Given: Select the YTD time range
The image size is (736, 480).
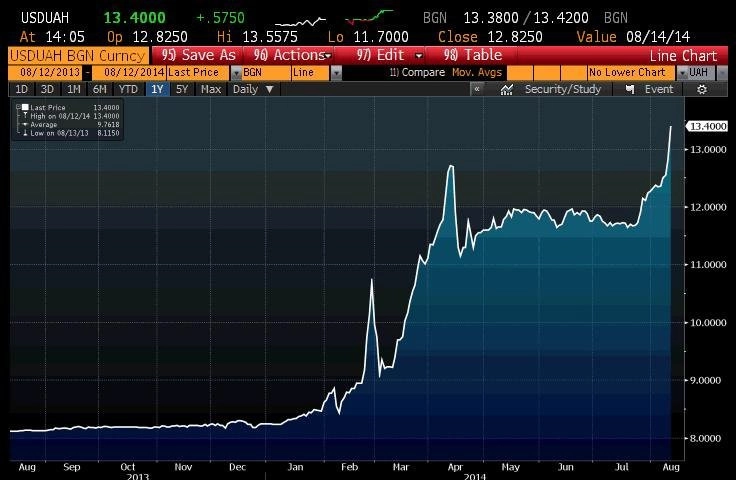Looking at the screenshot, I should [127, 89].
